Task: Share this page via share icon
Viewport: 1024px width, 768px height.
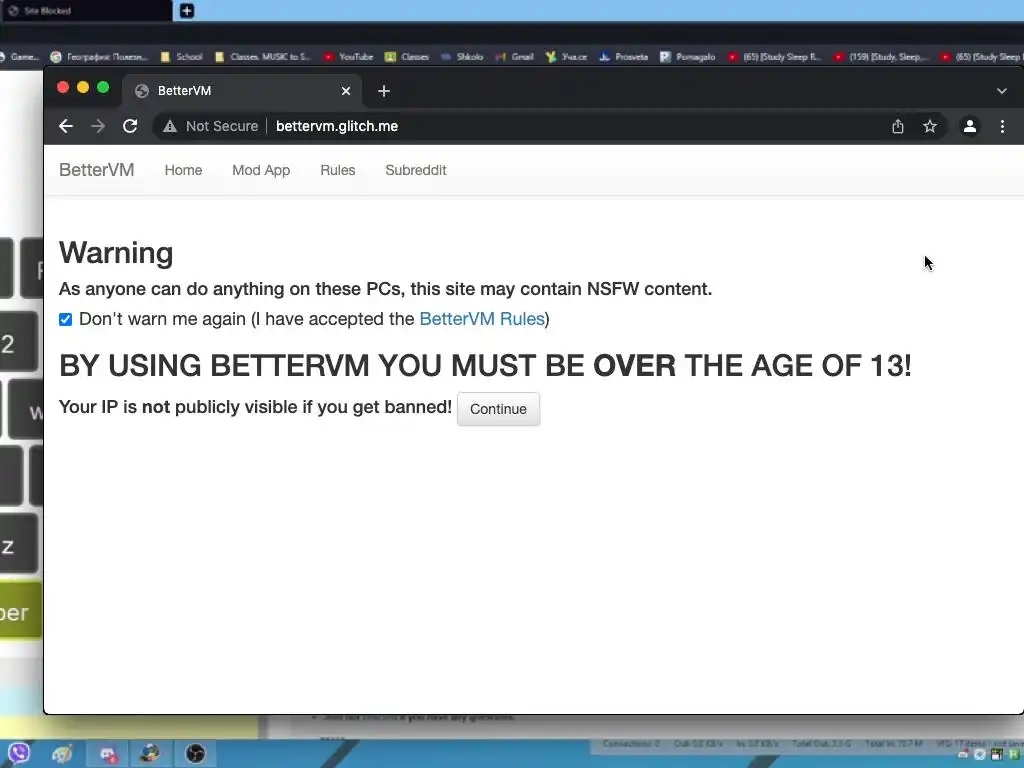Action: tap(898, 126)
